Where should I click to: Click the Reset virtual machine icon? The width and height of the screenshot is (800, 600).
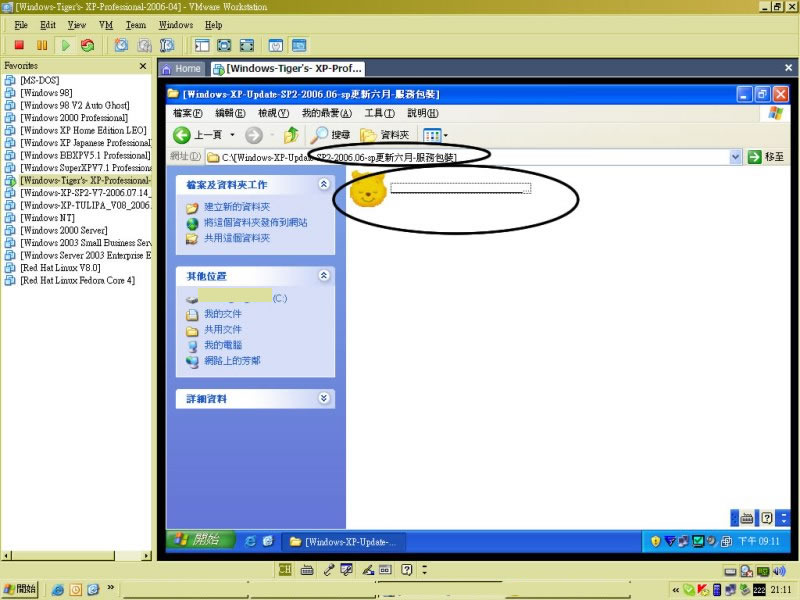[88, 45]
